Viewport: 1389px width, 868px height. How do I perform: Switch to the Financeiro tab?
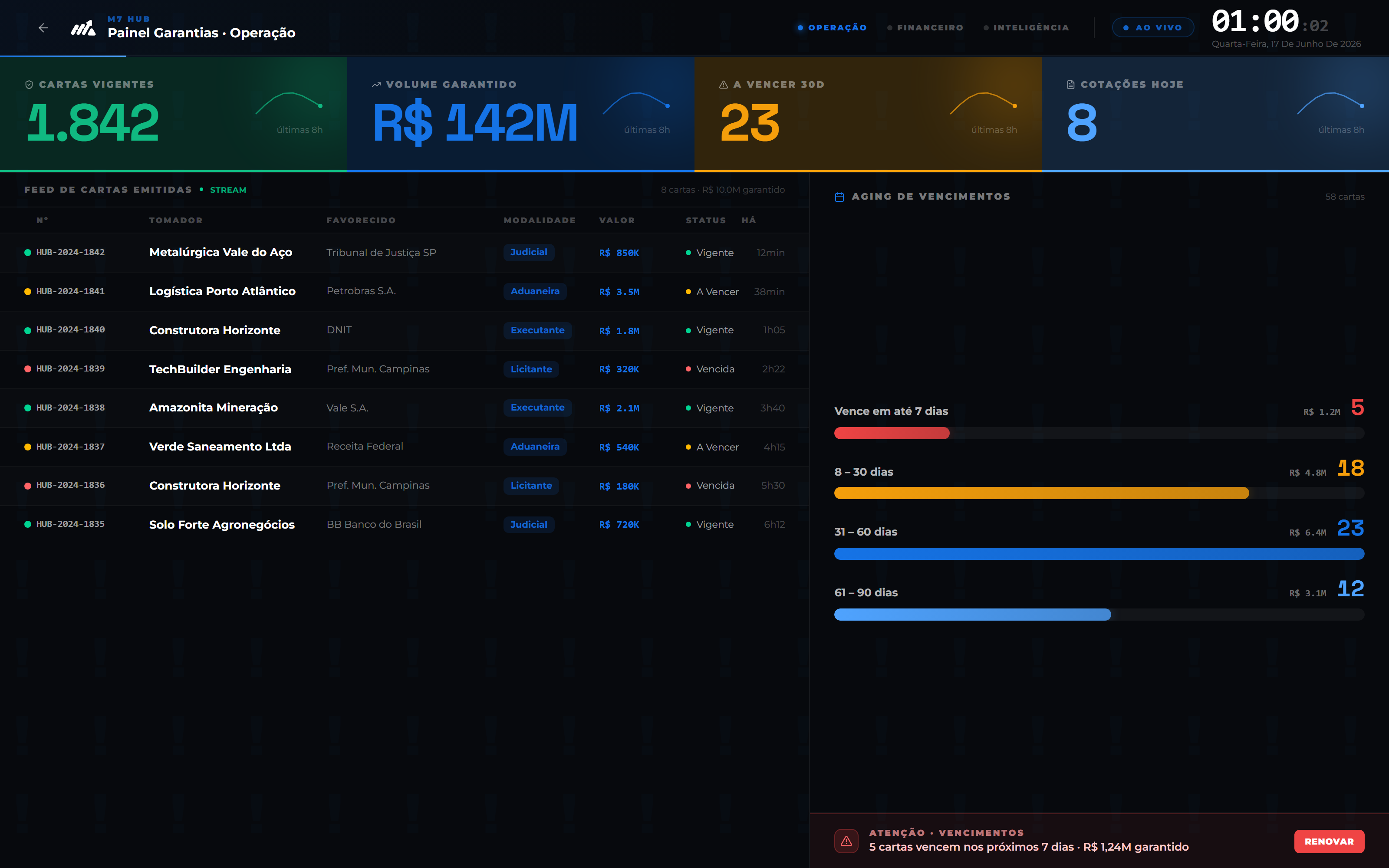925,27
